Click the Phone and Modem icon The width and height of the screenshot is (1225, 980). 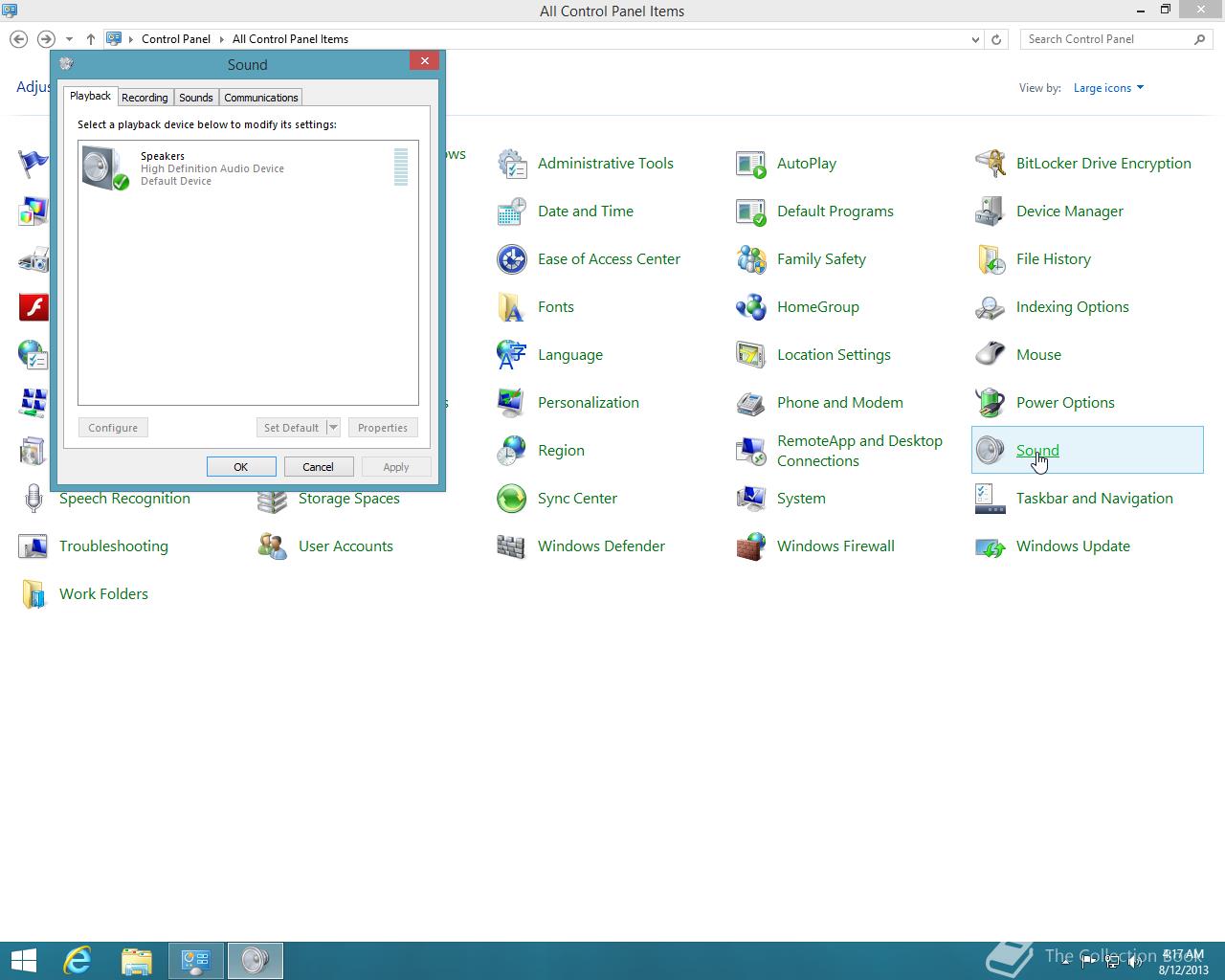click(751, 403)
